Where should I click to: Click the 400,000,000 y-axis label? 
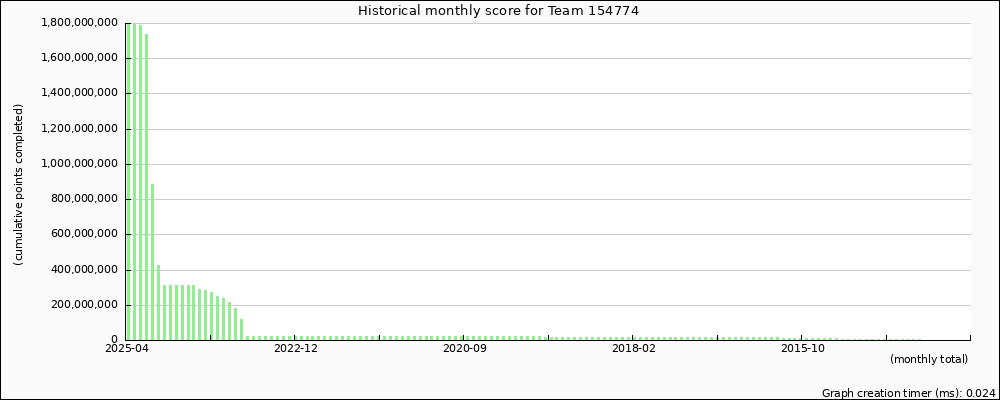click(x=87, y=270)
